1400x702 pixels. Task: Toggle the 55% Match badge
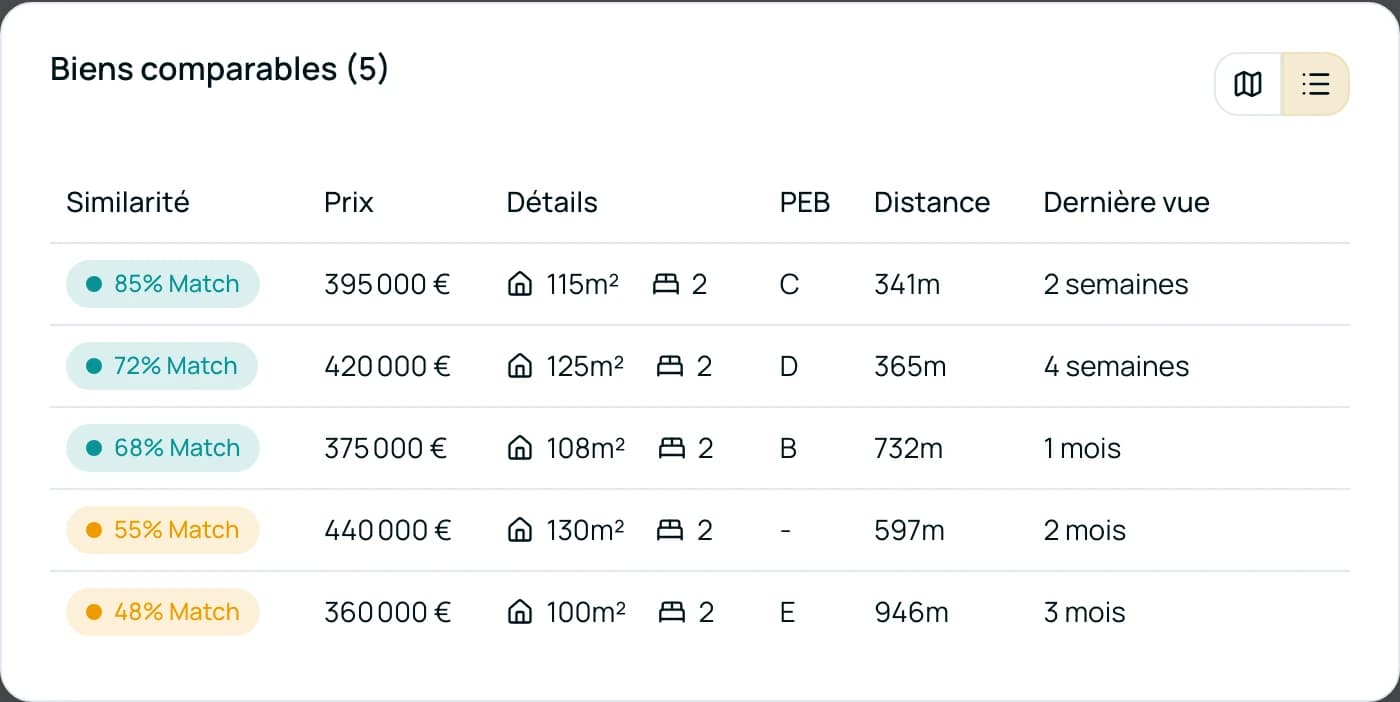coord(162,530)
